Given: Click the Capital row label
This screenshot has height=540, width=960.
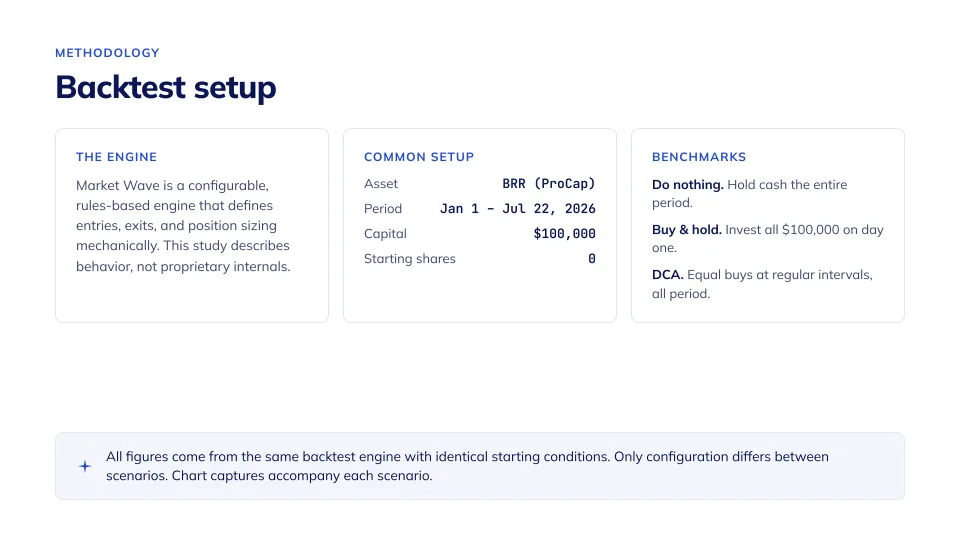Looking at the screenshot, I should 385,234.
